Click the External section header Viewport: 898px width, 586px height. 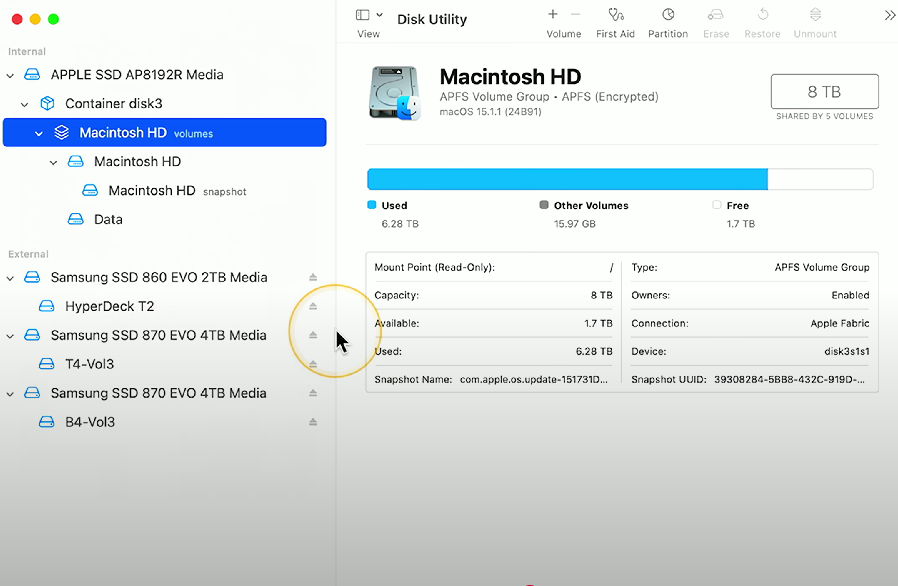point(28,254)
